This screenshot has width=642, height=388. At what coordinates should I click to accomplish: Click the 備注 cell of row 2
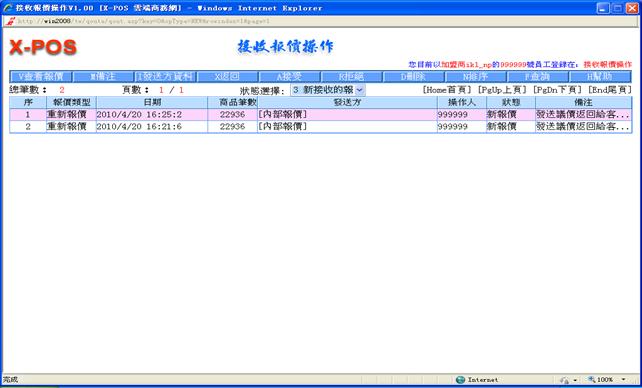[583, 127]
